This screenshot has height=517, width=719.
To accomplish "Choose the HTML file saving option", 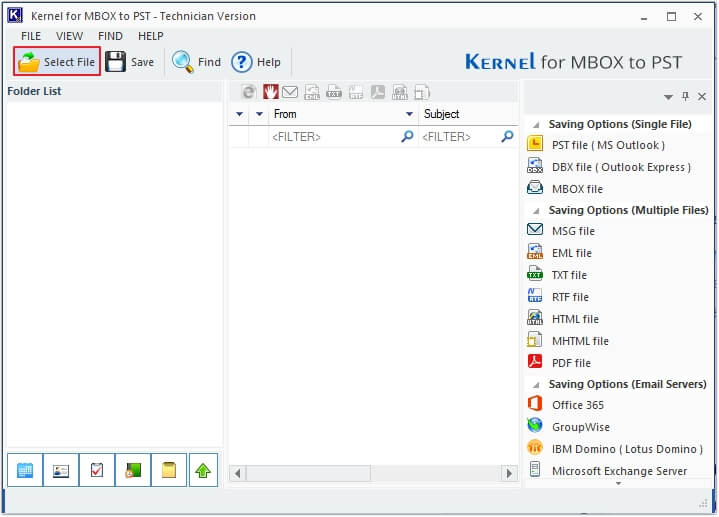I will point(575,319).
